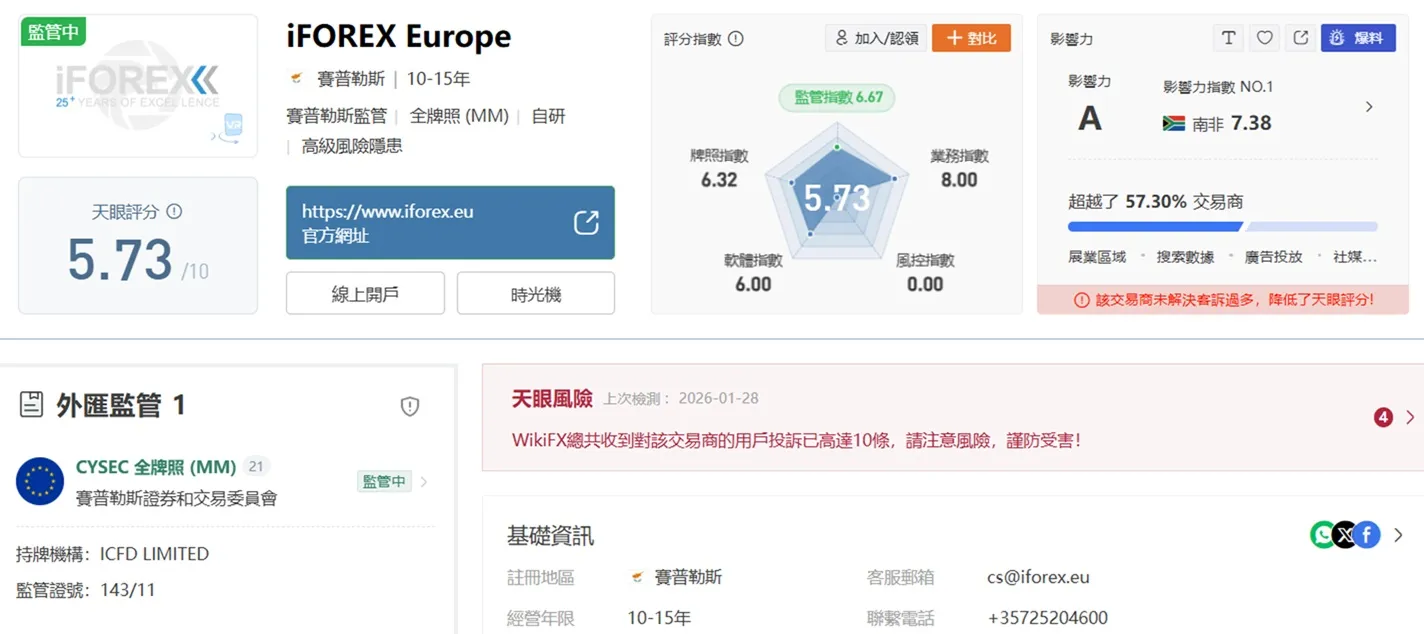The image size is (1424, 634).
Task: Select the 社媒 item
Action: coord(1354,257)
